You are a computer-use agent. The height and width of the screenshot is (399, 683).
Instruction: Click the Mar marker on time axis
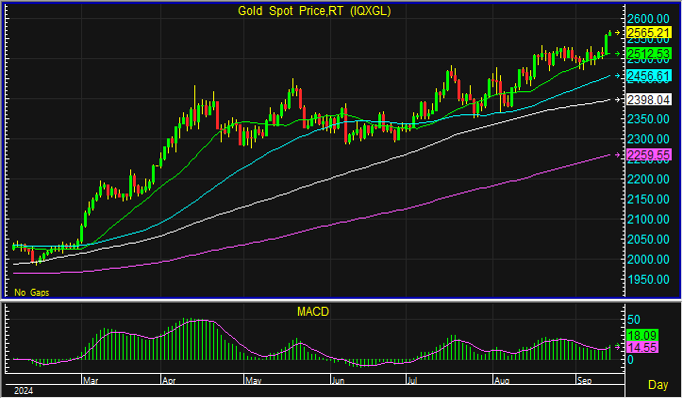(91, 381)
